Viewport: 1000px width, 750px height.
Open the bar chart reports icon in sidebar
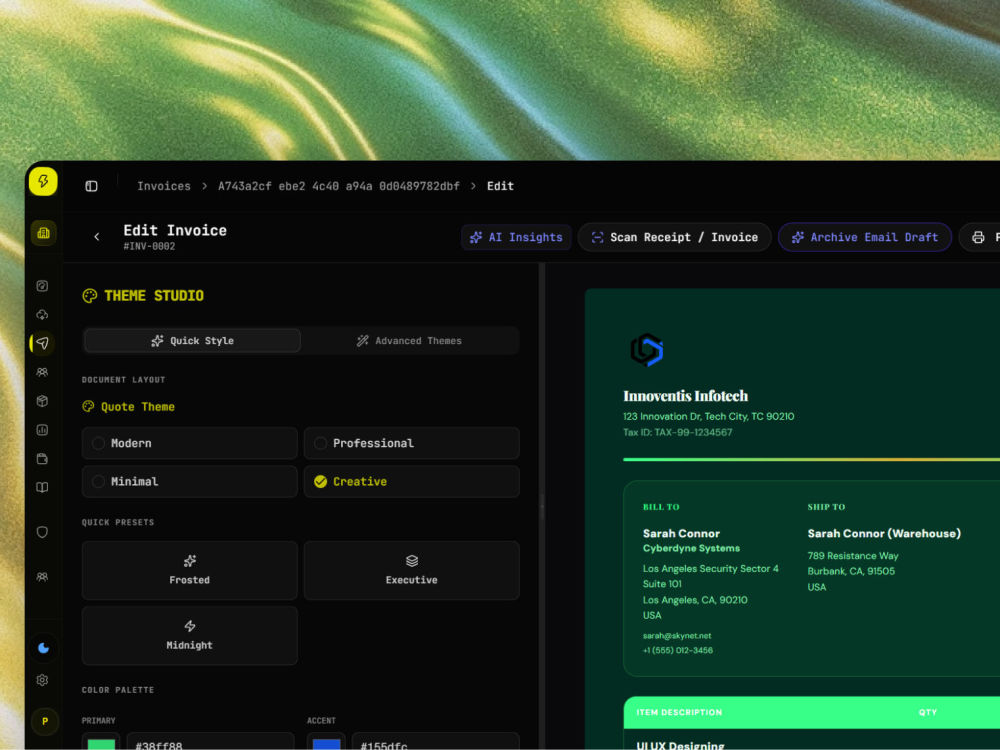point(42,430)
